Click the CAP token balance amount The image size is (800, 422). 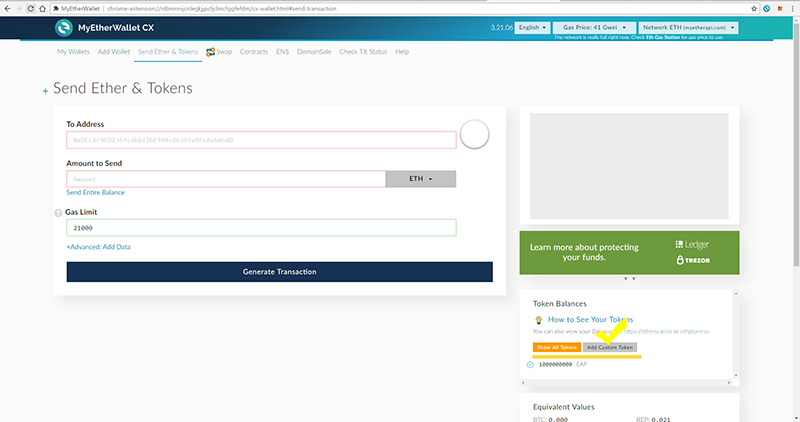click(555, 364)
